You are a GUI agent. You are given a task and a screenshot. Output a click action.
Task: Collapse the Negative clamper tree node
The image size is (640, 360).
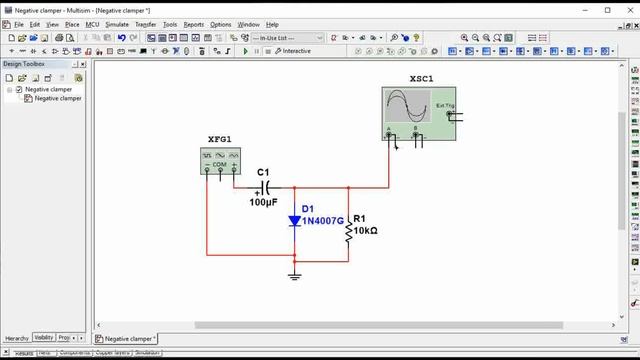[9, 90]
